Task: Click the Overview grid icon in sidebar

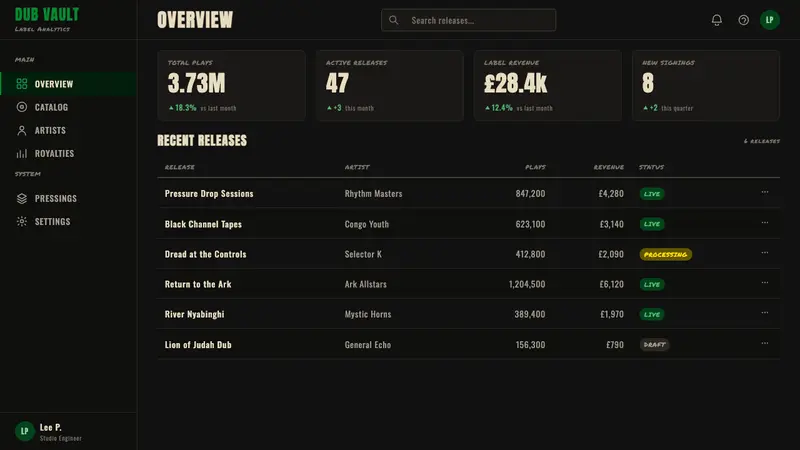Action: 21,84
